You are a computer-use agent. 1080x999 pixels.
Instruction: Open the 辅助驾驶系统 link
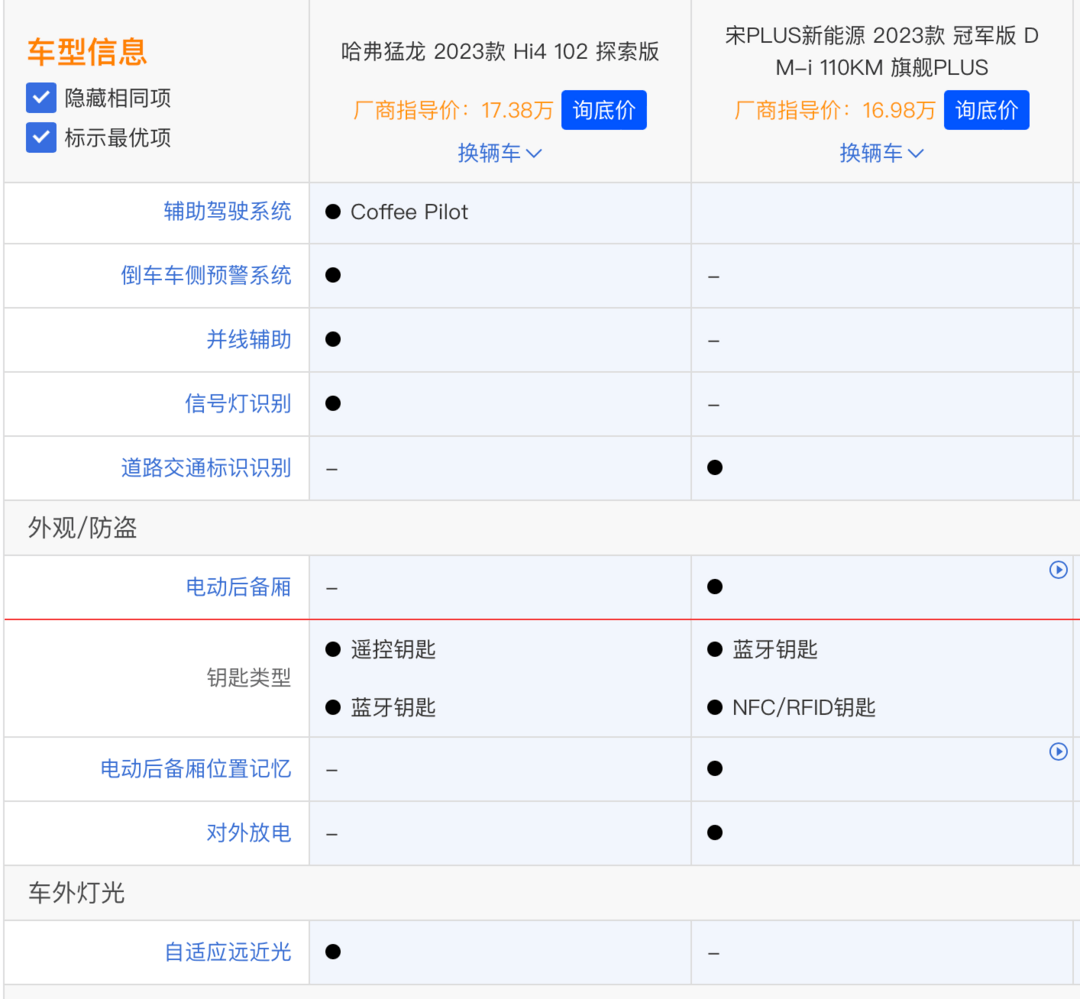pyautogui.click(x=227, y=212)
